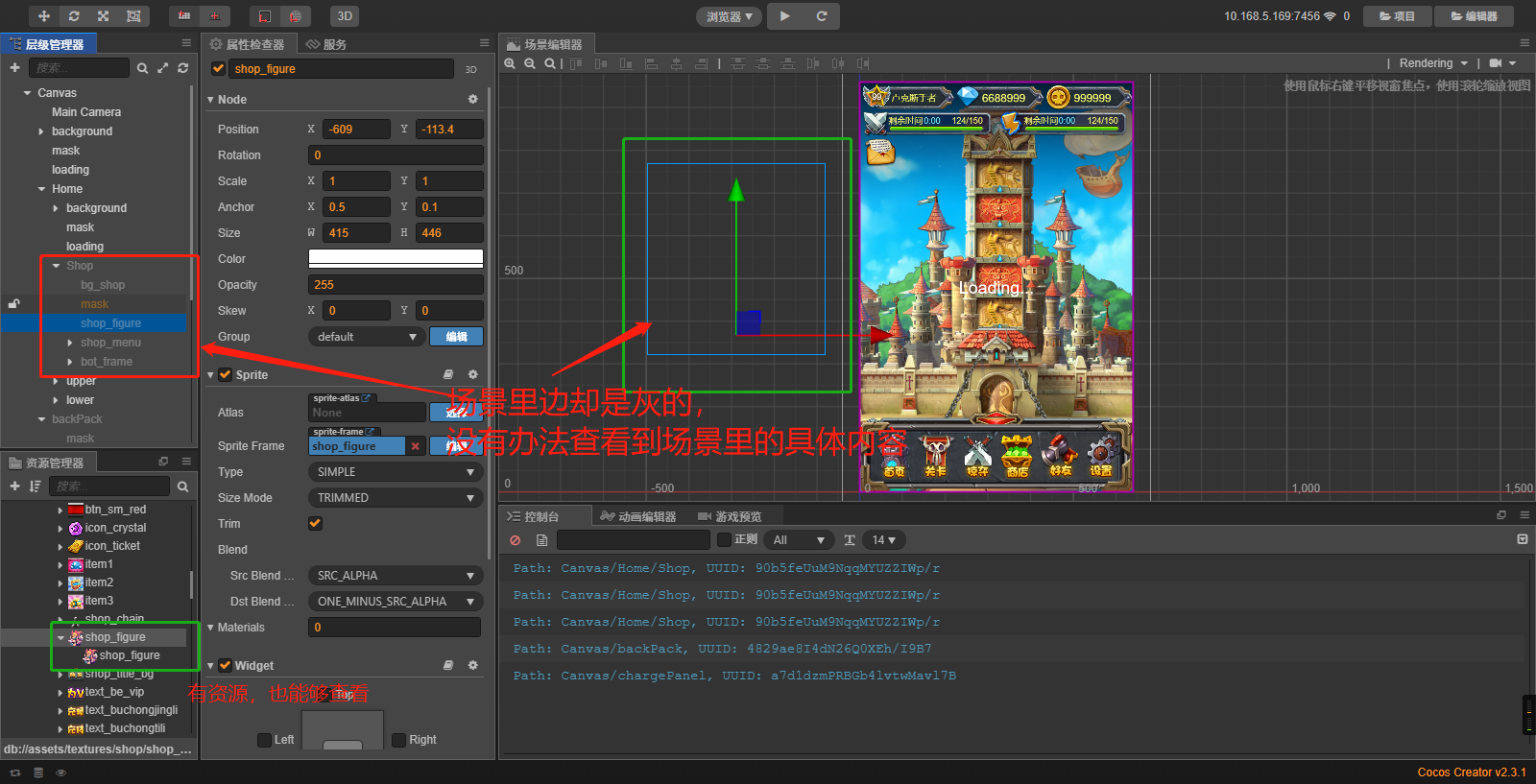
Task: Add a node with the hierarchy plus icon
Action: tap(14, 68)
